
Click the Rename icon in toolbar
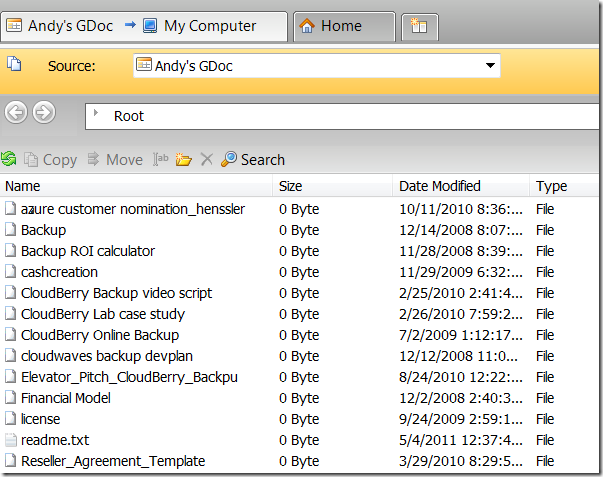pyautogui.click(x=161, y=159)
